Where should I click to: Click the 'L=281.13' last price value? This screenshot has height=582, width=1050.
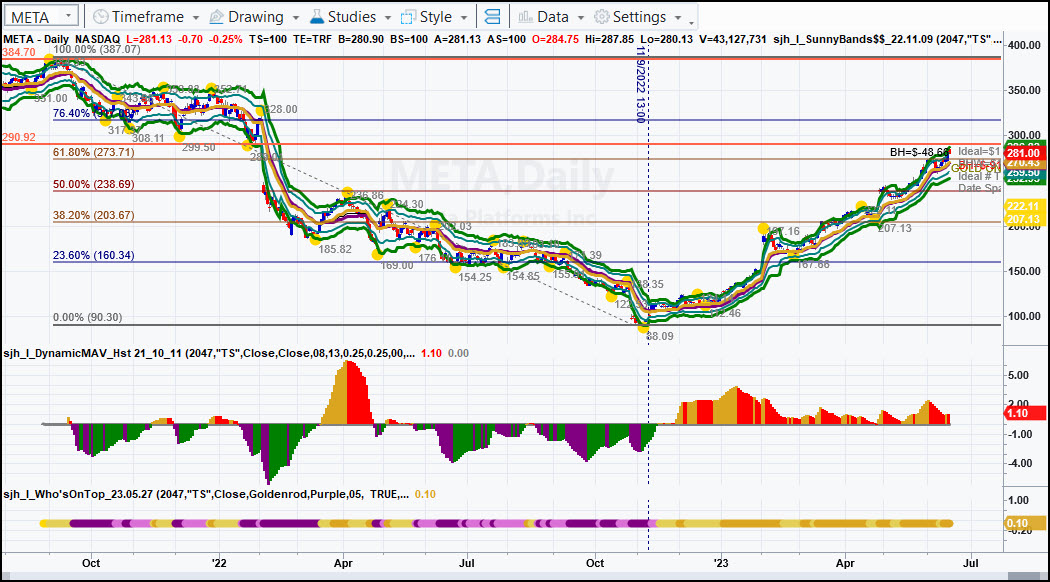[x=149, y=40]
